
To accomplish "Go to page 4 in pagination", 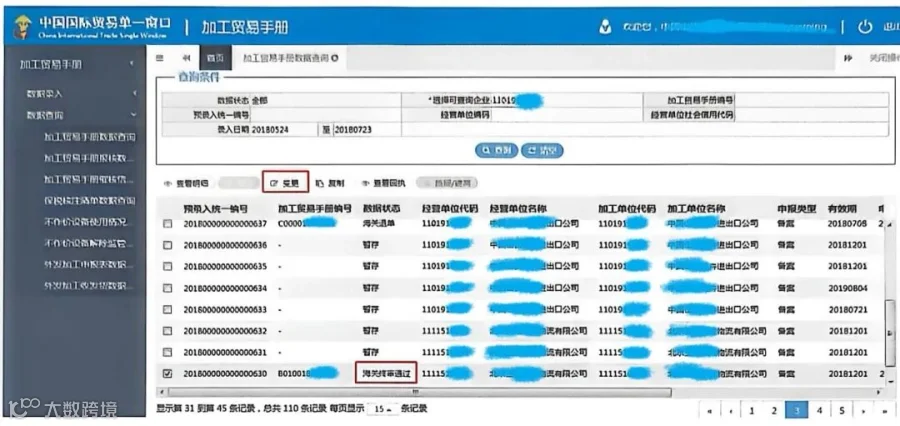I will 819,410.
